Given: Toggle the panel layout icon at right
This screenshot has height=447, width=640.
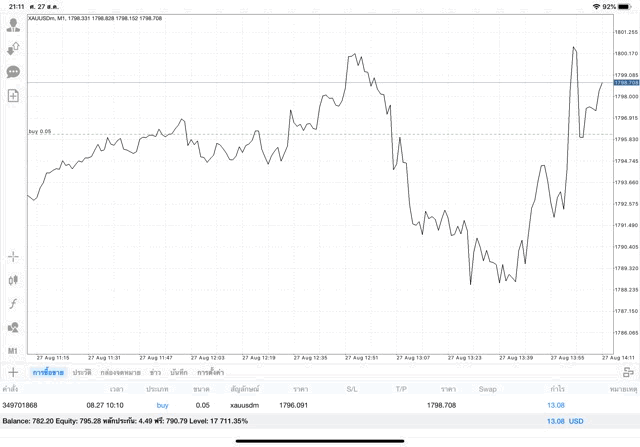Looking at the screenshot, I should [628, 372].
